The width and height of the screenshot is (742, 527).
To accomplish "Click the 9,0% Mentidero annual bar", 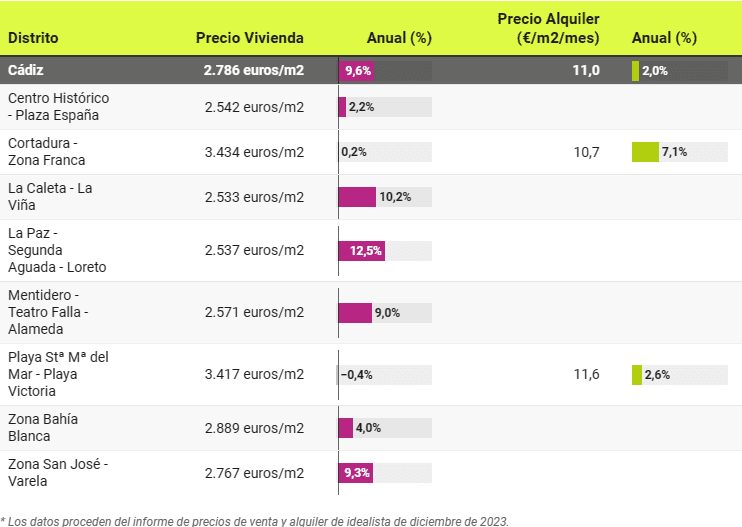I will pyautogui.click(x=355, y=313).
